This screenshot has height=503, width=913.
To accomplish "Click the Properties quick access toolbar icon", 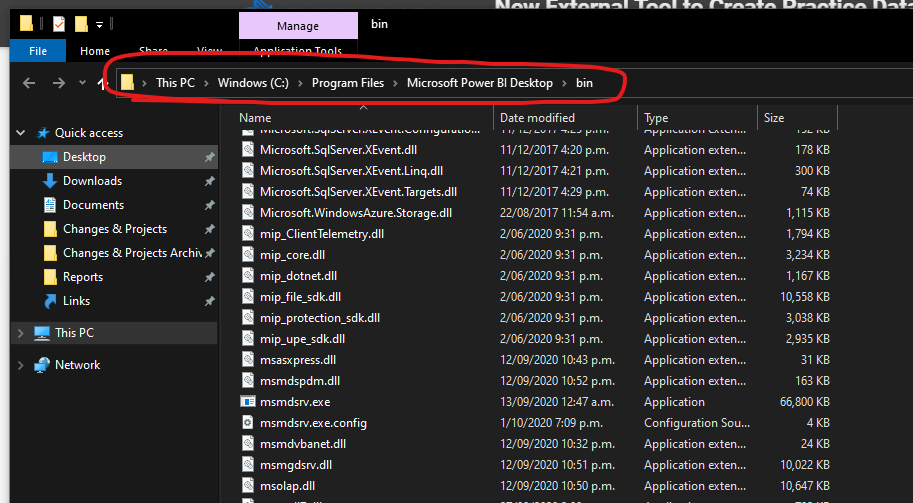I will [x=58, y=24].
